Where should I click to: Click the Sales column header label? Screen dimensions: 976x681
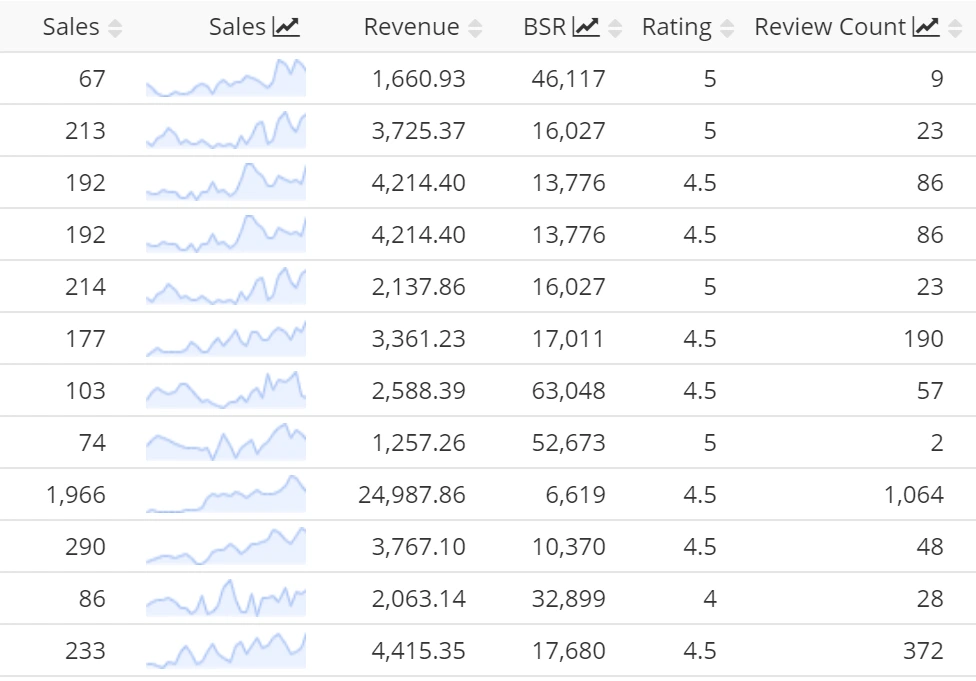coord(71,27)
